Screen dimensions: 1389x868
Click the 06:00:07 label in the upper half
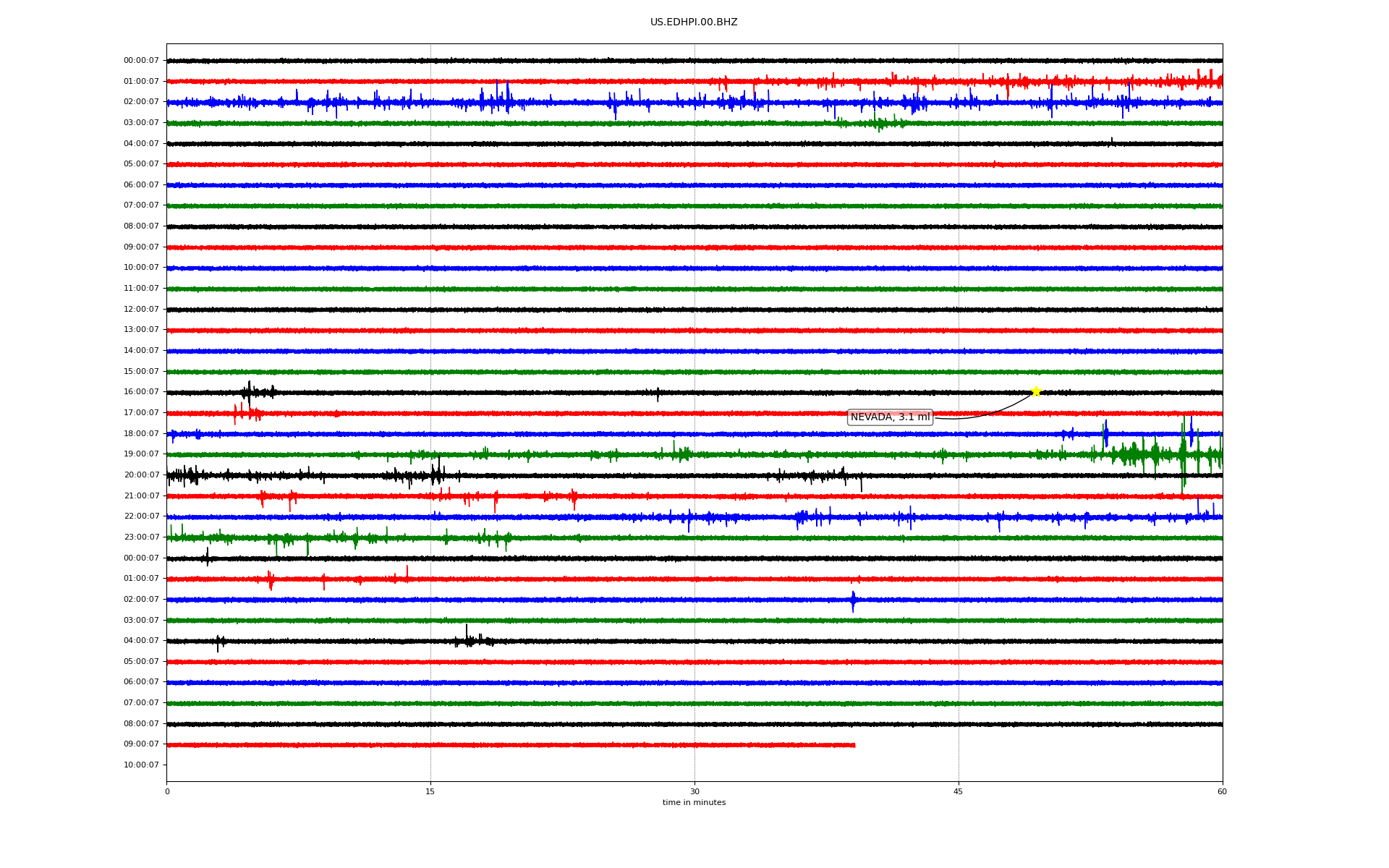(x=141, y=185)
